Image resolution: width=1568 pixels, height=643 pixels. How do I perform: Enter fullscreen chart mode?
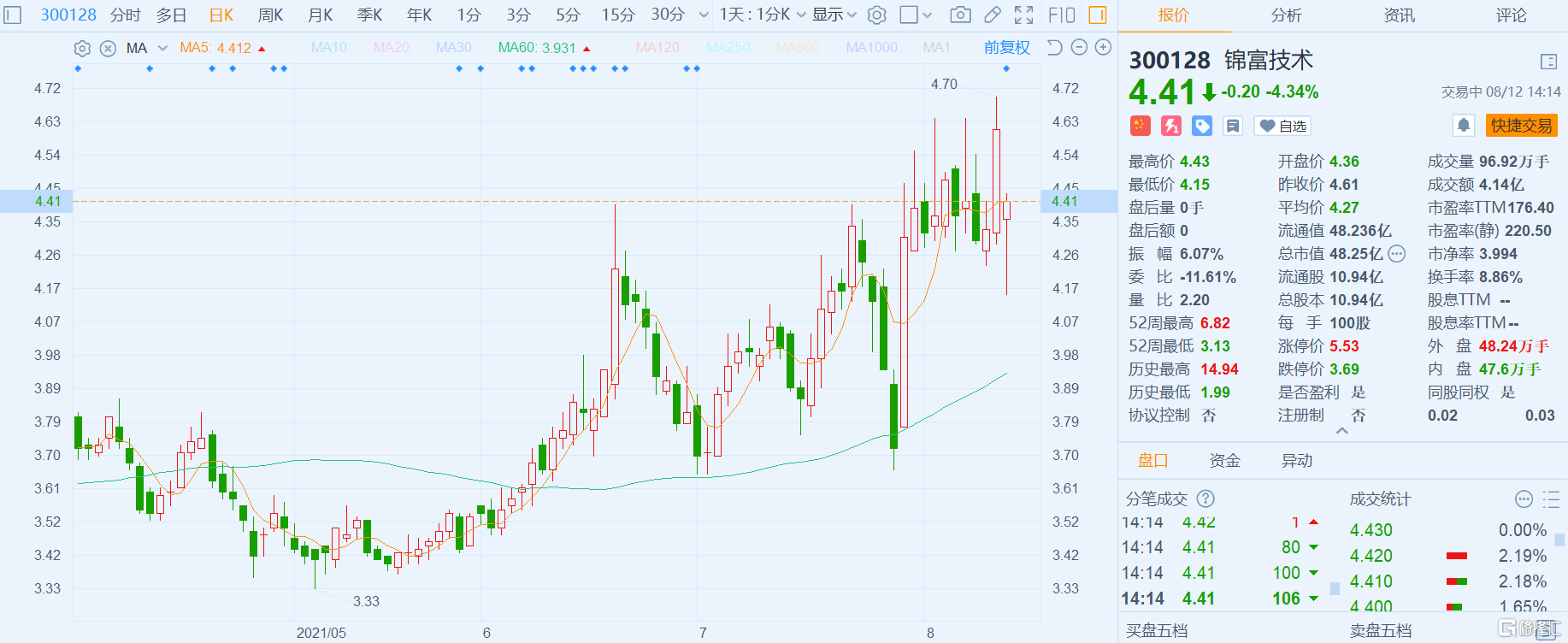1023,15
